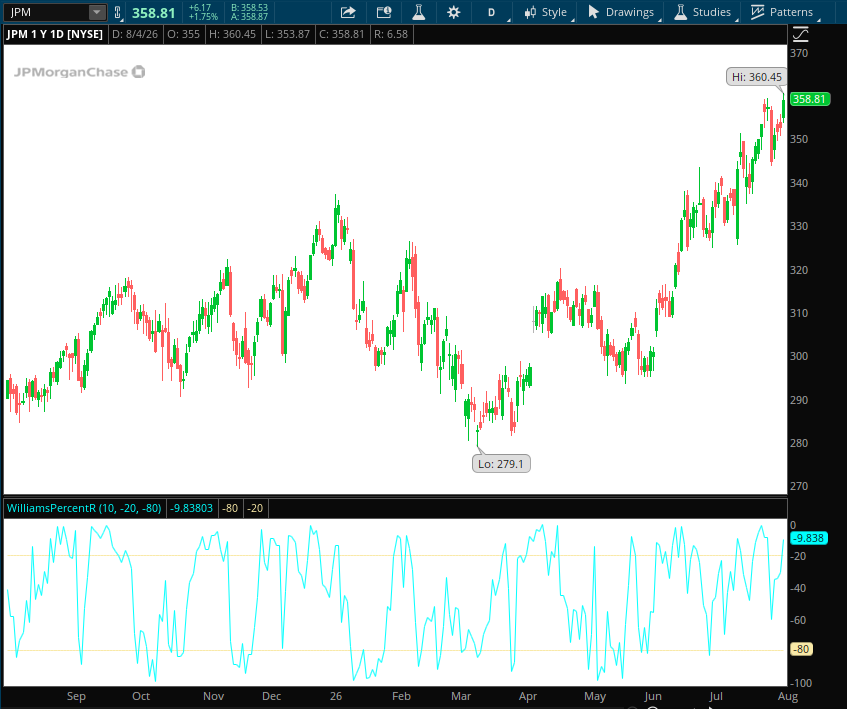847x709 pixels.
Task: Click the Feb label on time axis
Action: coord(401,696)
